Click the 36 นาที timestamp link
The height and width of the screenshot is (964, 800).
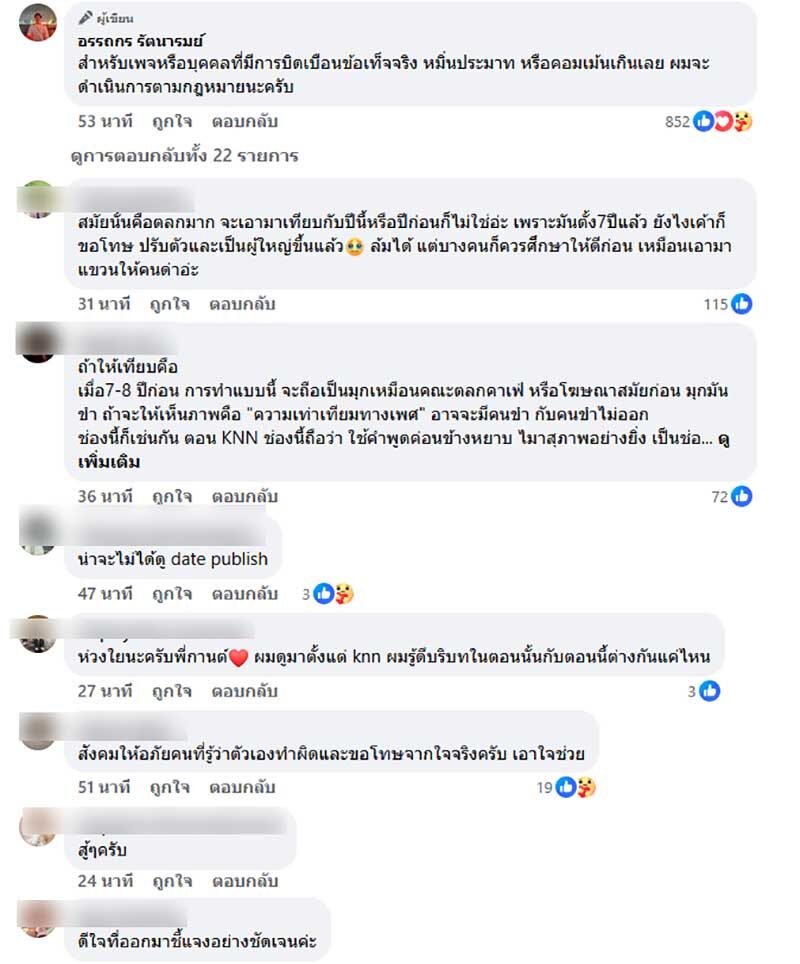click(105, 497)
